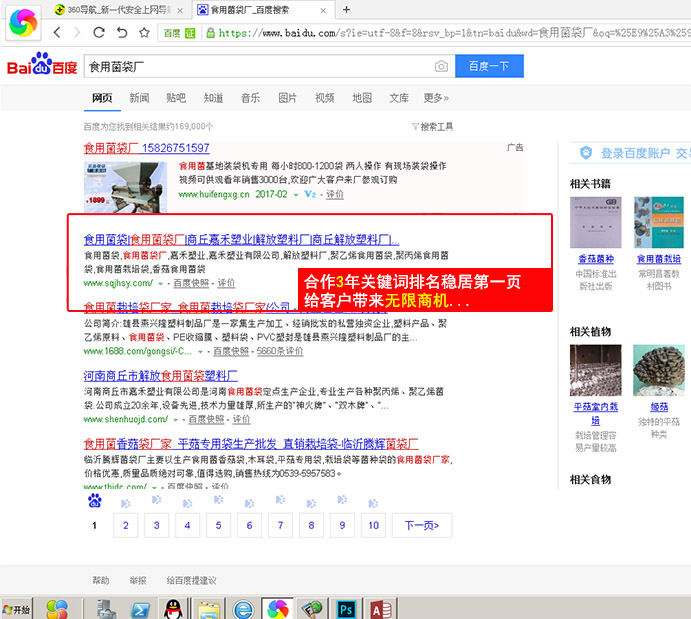Click the 登录百度账户 link
The image size is (691, 619).
pos(635,153)
